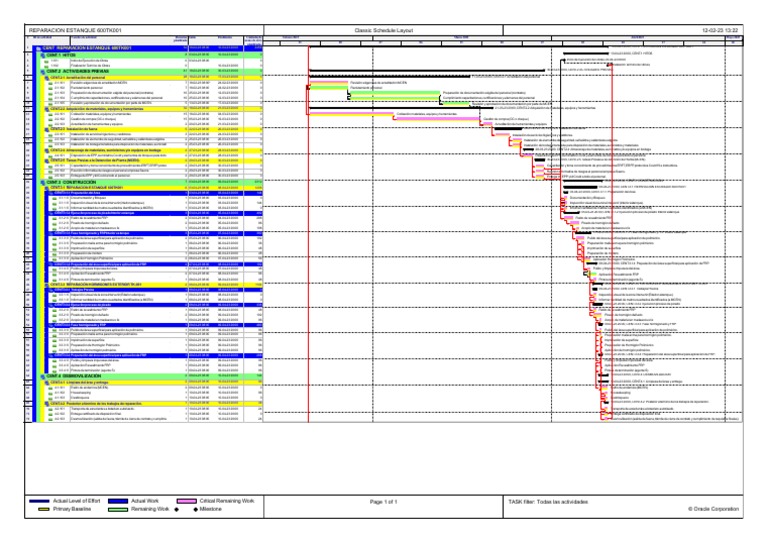Collapse the HITOS WBS group
Viewport: 768px width, 543px height.
[43, 55]
